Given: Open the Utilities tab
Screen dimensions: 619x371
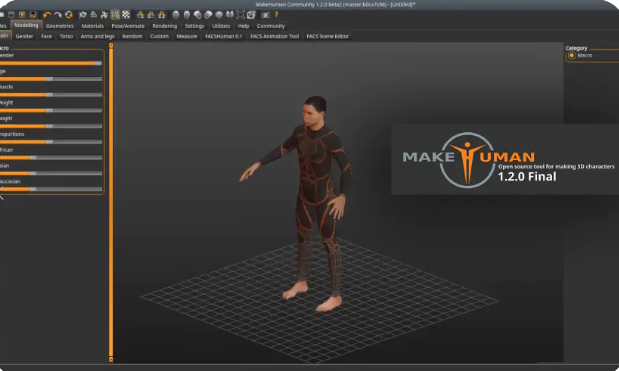Looking at the screenshot, I should click(x=221, y=26).
